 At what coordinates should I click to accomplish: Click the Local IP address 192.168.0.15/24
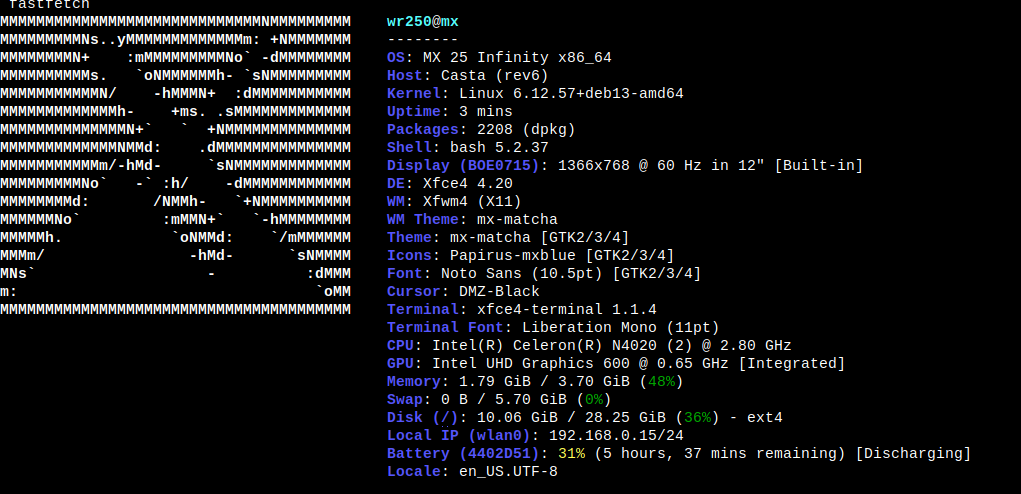point(615,436)
